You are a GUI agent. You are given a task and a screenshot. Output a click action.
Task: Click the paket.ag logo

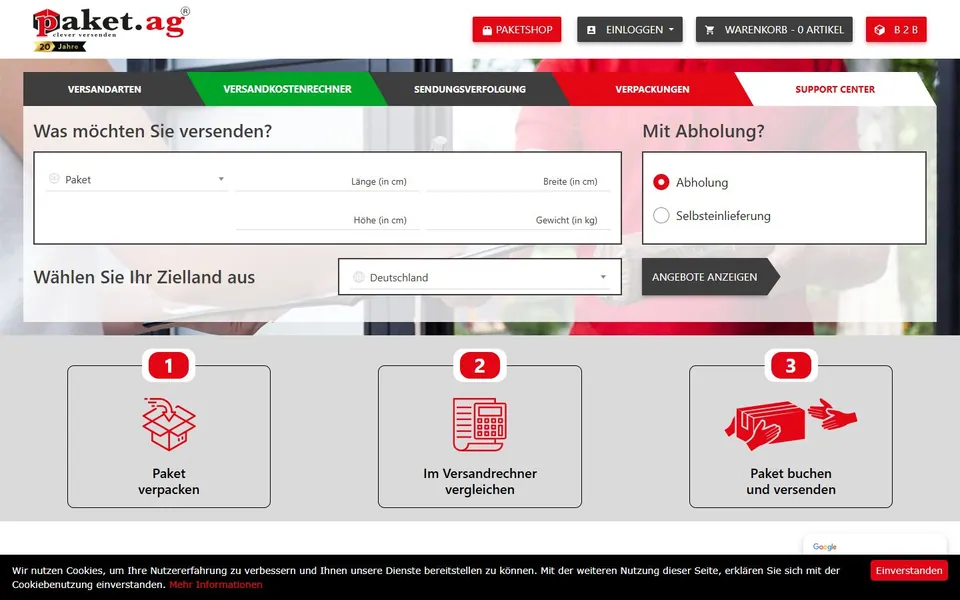tap(111, 23)
